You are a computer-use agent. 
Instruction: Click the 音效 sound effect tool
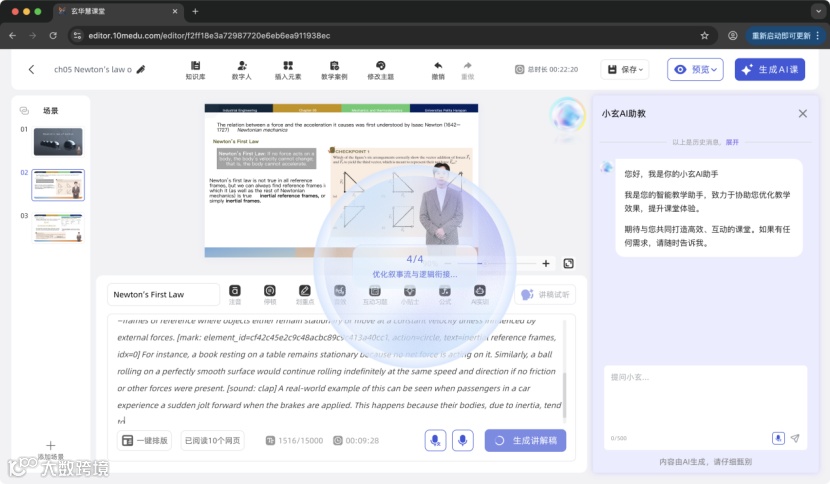point(340,294)
